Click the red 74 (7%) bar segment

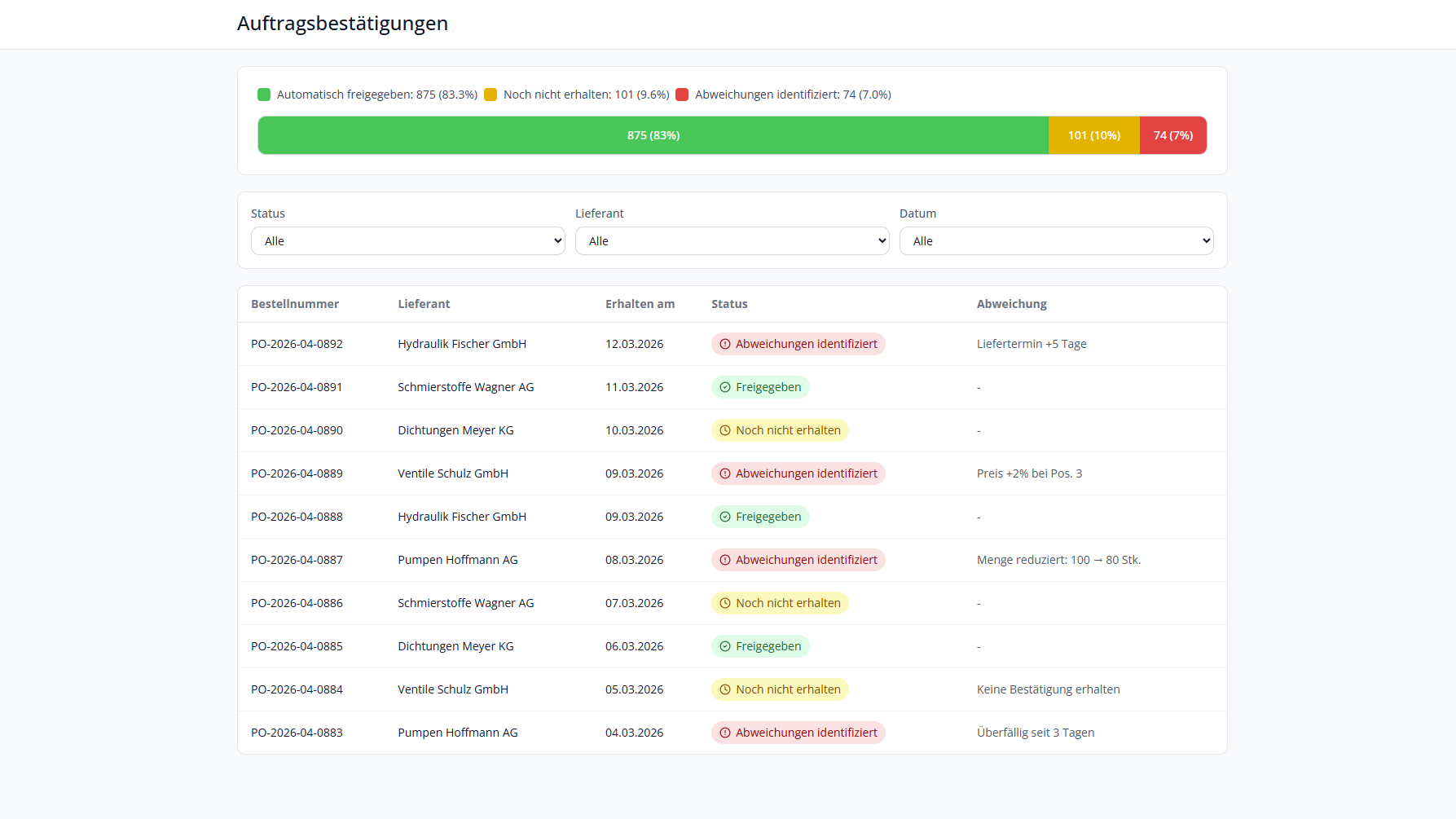coord(1172,135)
